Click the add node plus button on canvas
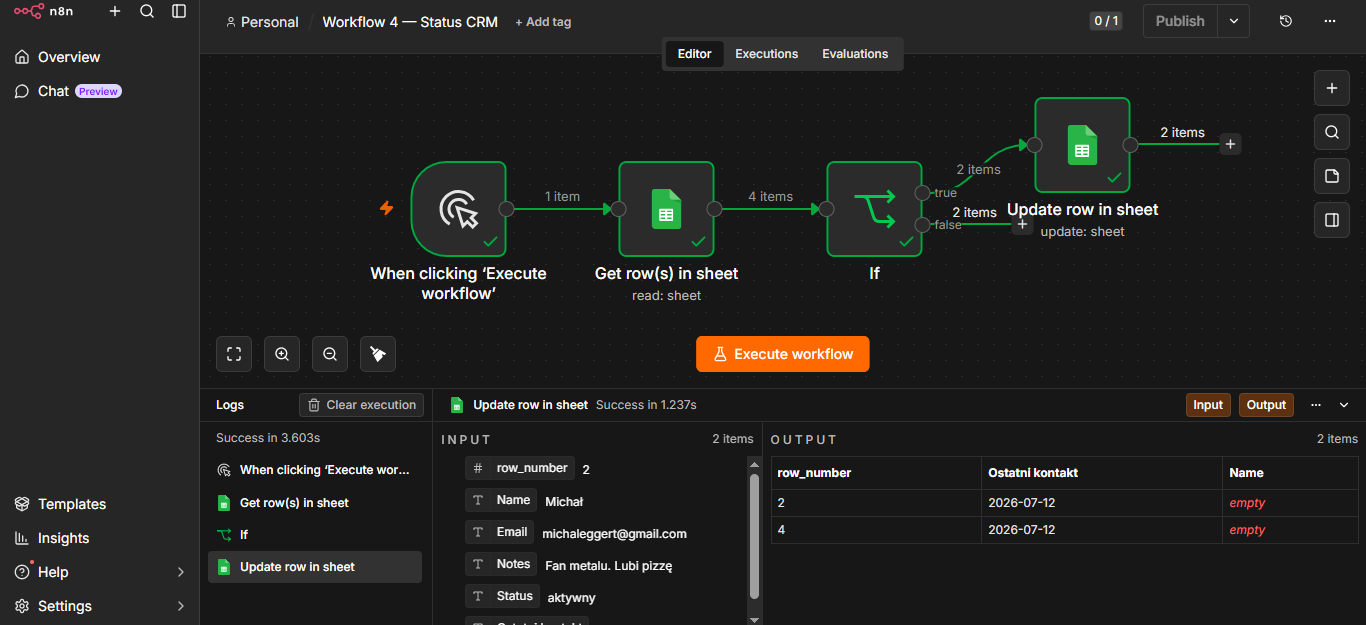Screen dimensions: 1366x625 (1332, 88)
